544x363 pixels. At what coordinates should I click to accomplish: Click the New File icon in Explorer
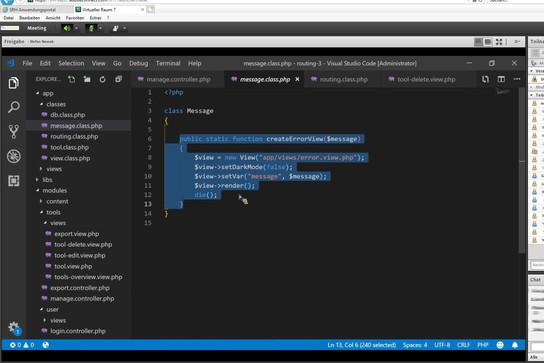point(71,79)
